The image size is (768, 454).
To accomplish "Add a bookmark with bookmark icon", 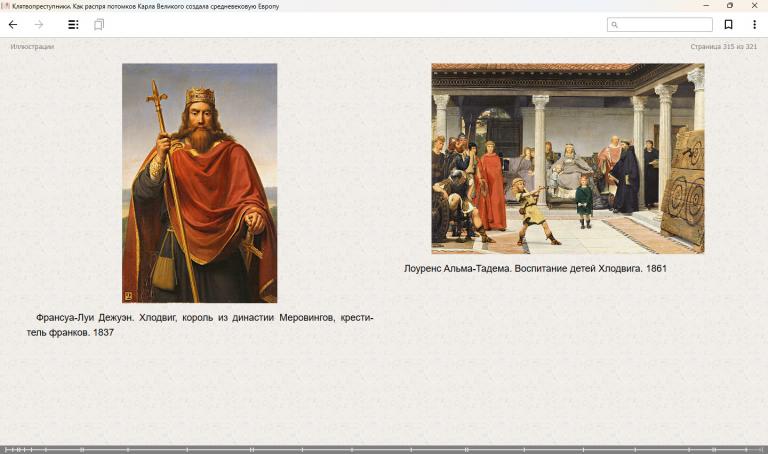I will (728, 24).
